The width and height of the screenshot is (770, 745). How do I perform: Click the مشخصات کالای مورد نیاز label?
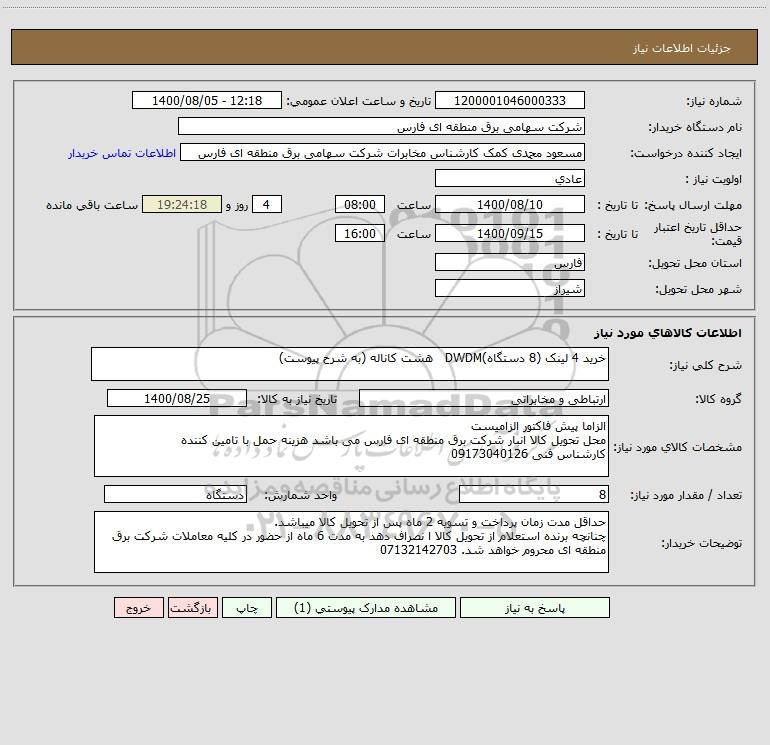click(678, 447)
